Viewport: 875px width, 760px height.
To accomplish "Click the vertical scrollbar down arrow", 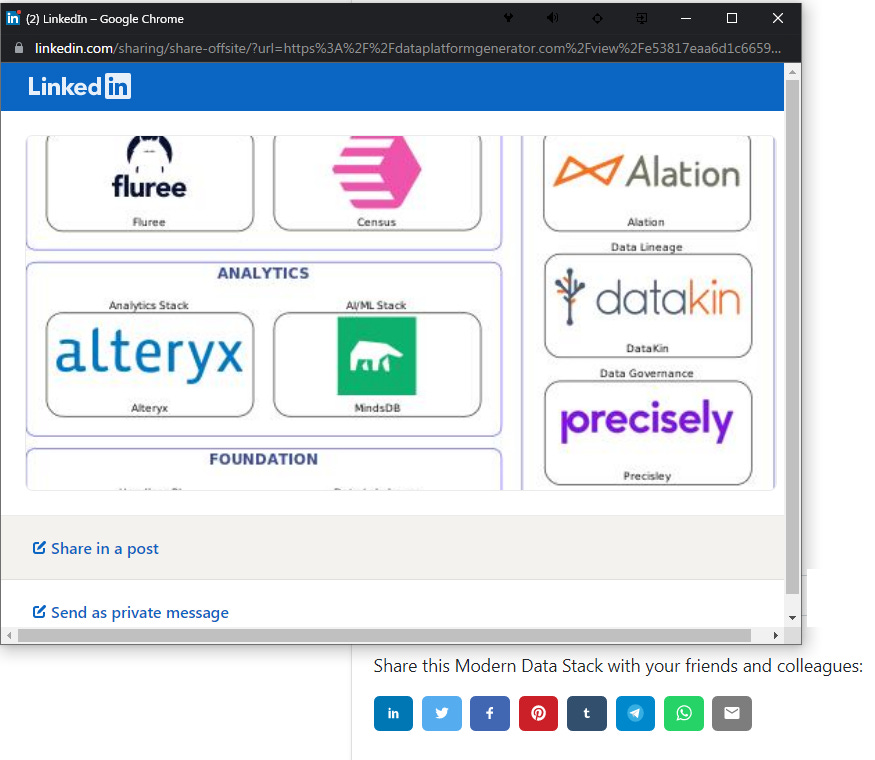I will point(792,617).
